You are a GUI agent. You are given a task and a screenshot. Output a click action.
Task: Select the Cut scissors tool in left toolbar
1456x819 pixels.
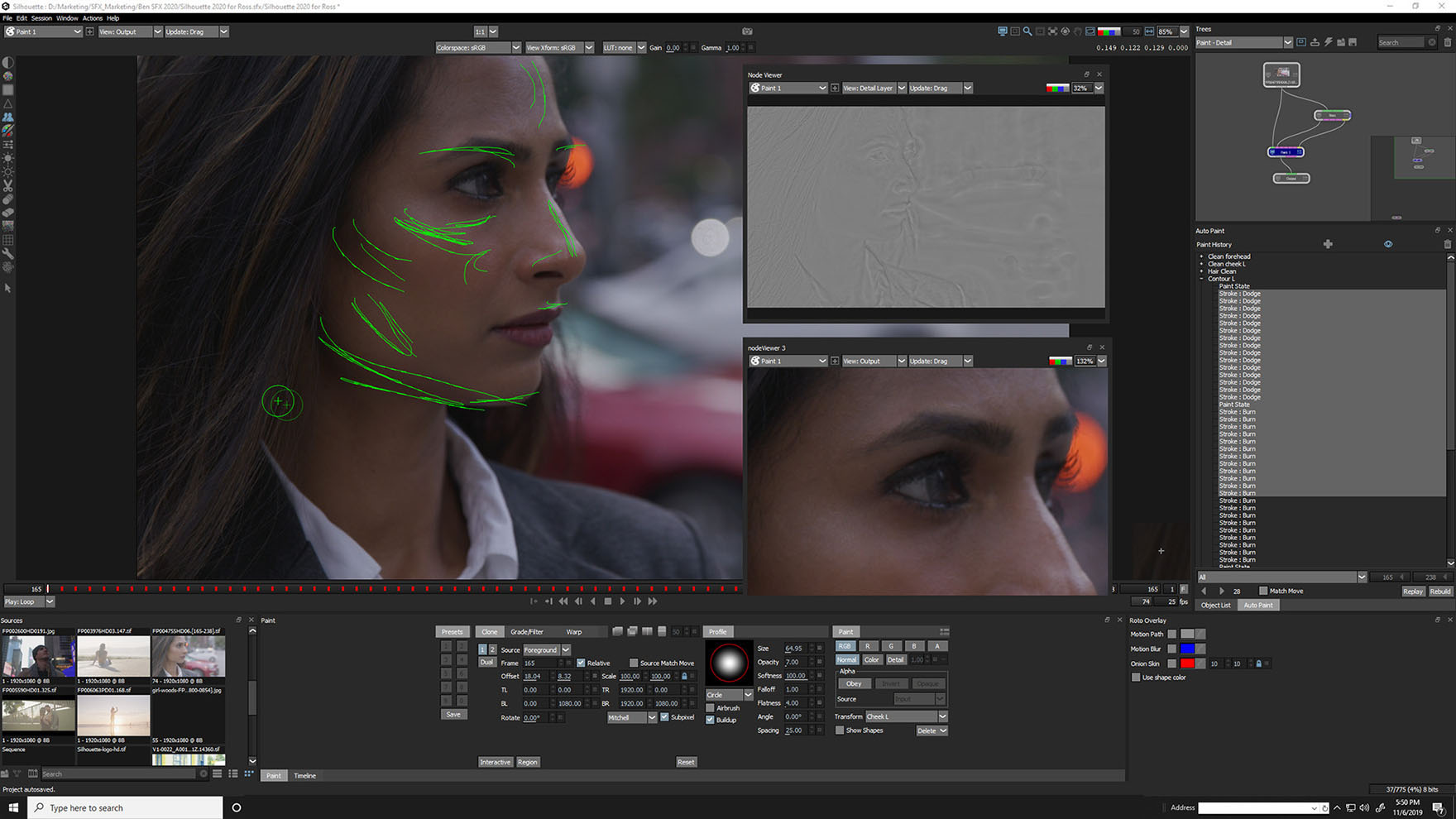click(x=7, y=186)
